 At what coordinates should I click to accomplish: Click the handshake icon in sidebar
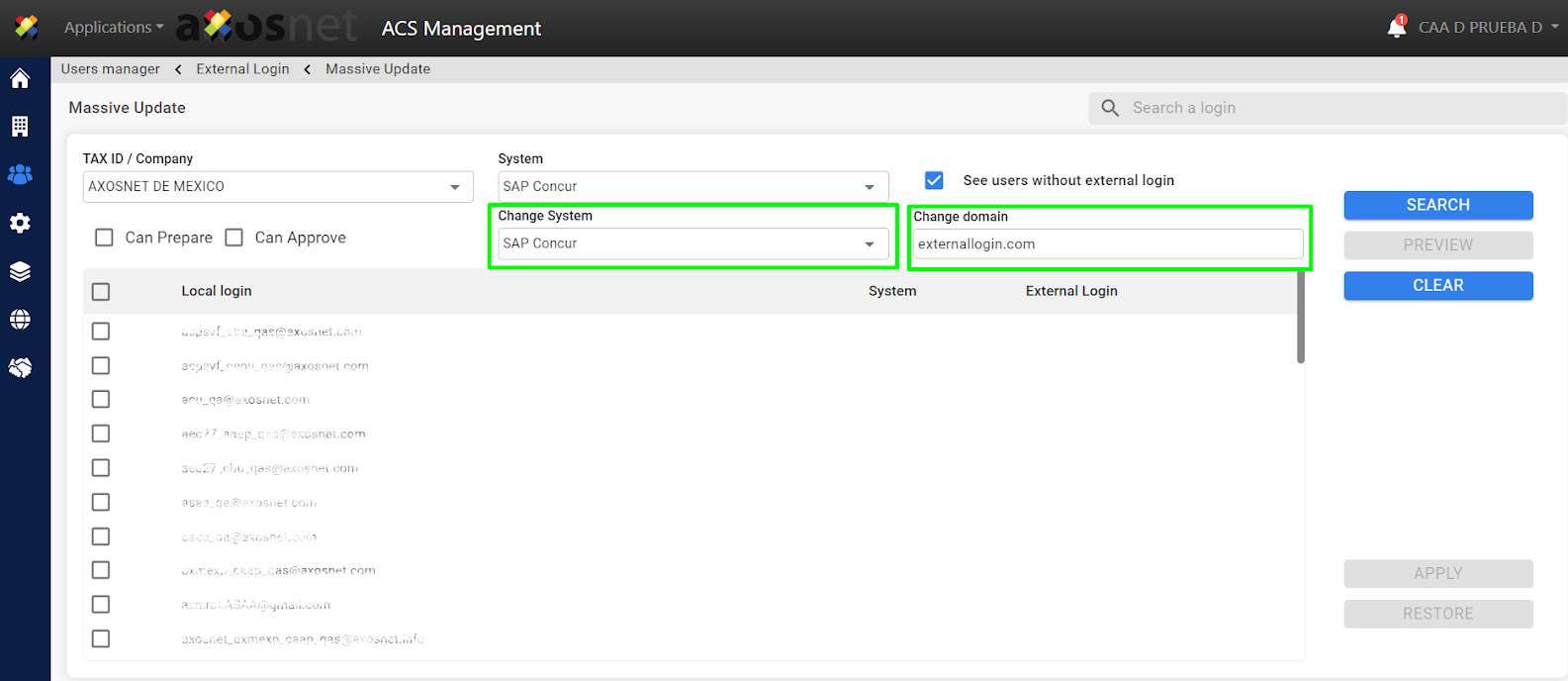coord(20,368)
